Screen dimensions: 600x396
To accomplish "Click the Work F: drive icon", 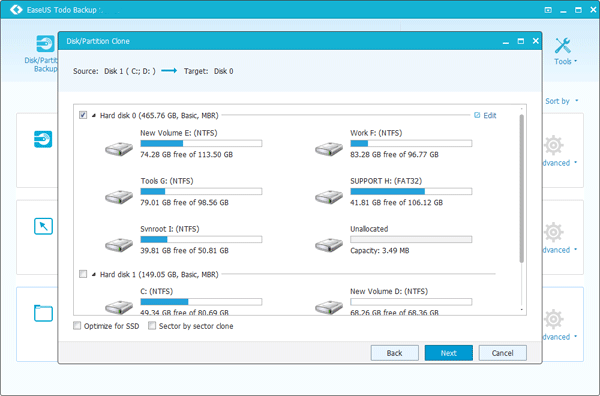I will [x=329, y=149].
